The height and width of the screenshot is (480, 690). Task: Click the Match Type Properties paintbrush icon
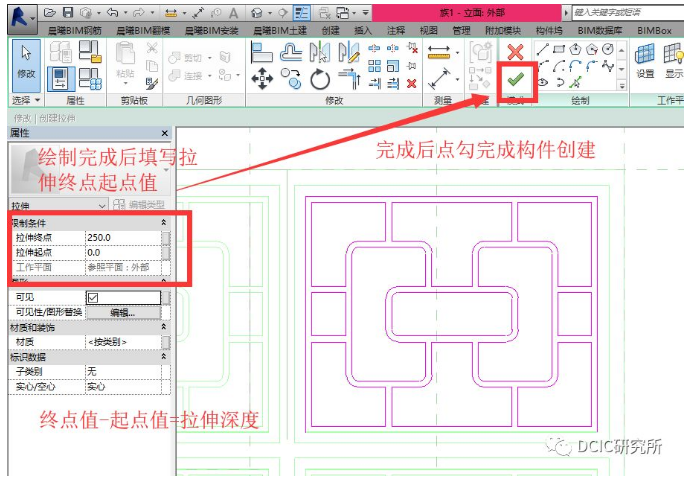152,83
